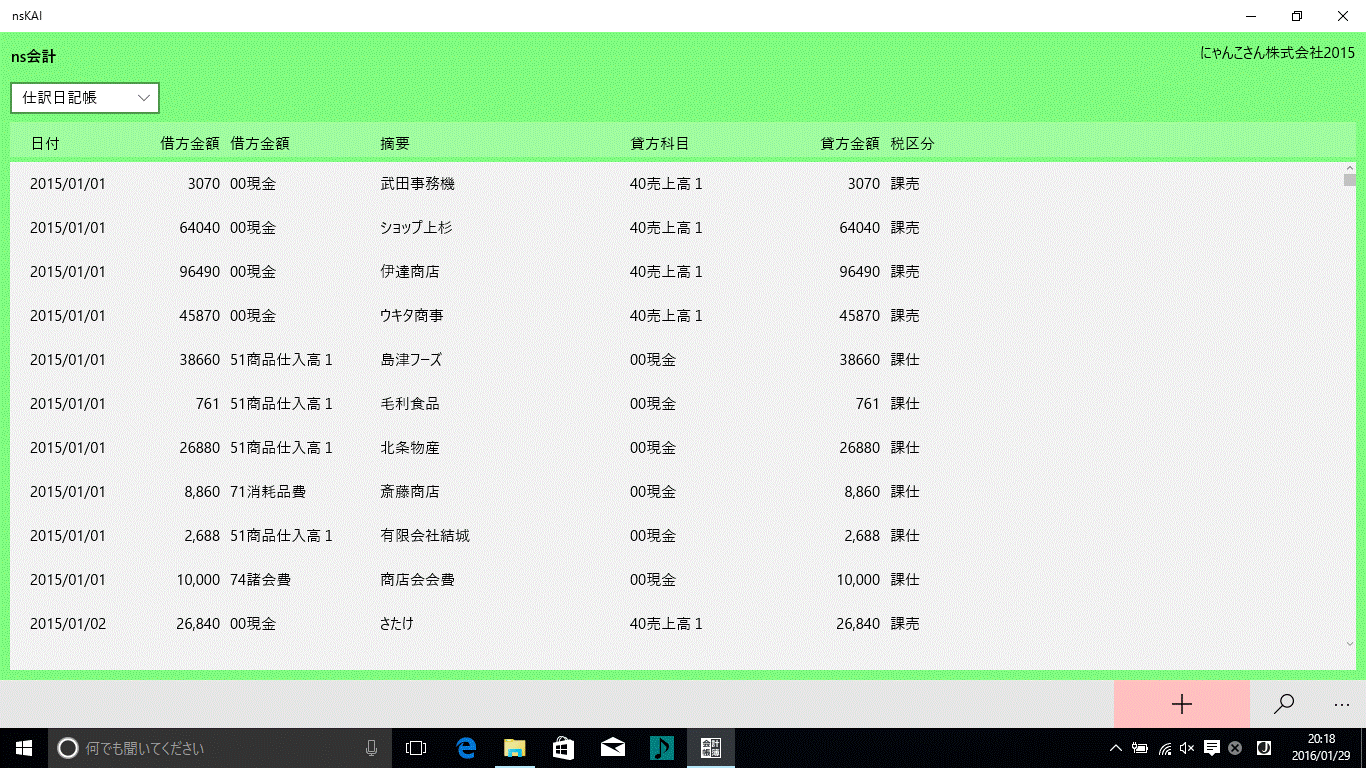Open the Store app from the taskbar
This screenshot has width=1366, height=768.
pyautogui.click(x=564, y=748)
